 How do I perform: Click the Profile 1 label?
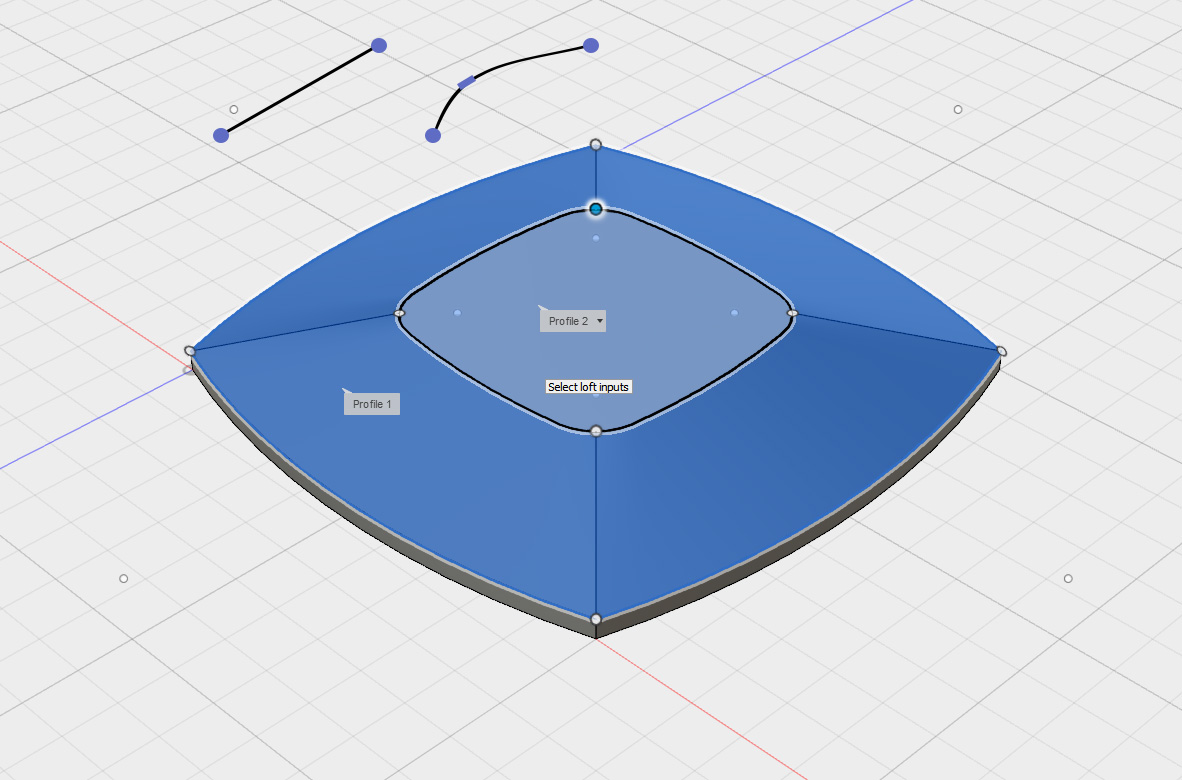tap(371, 403)
